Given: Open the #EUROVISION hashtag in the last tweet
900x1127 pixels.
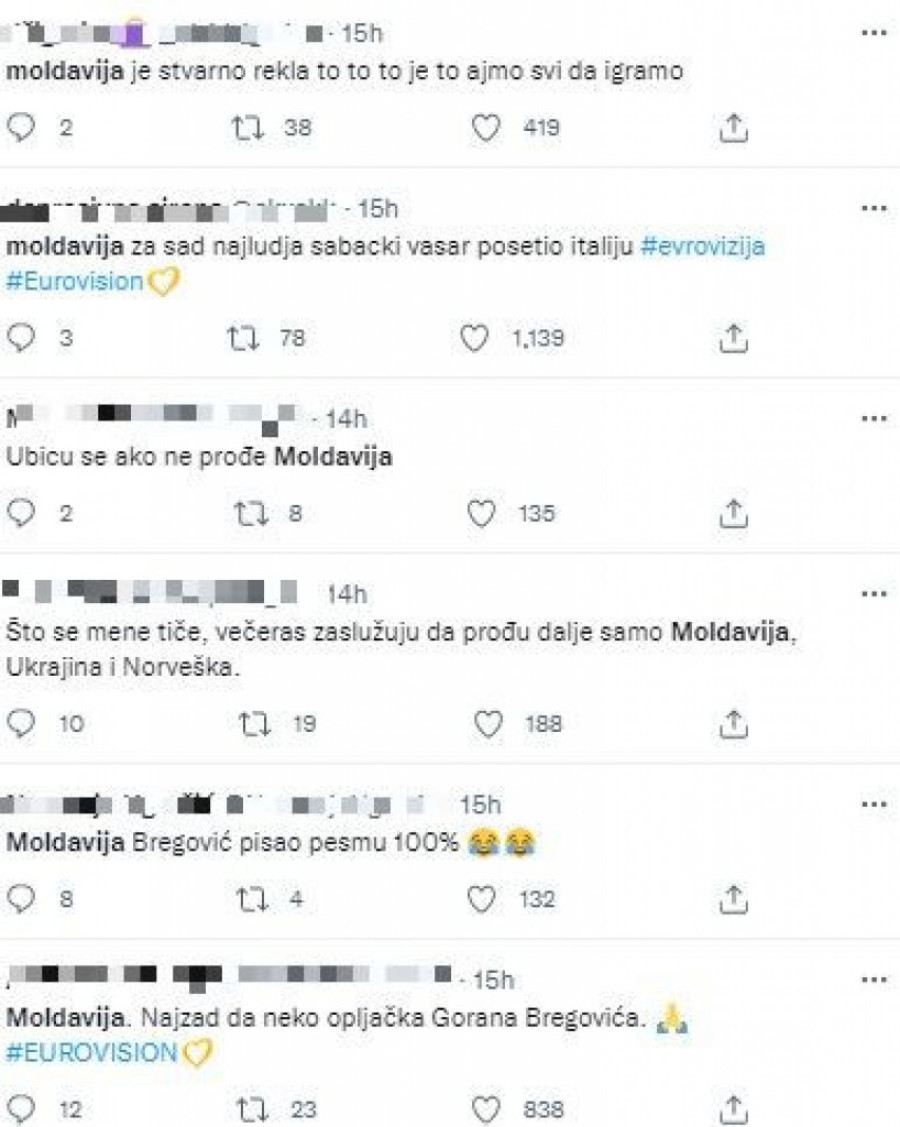Looking at the screenshot, I should pyautogui.click(x=91, y=1053).
